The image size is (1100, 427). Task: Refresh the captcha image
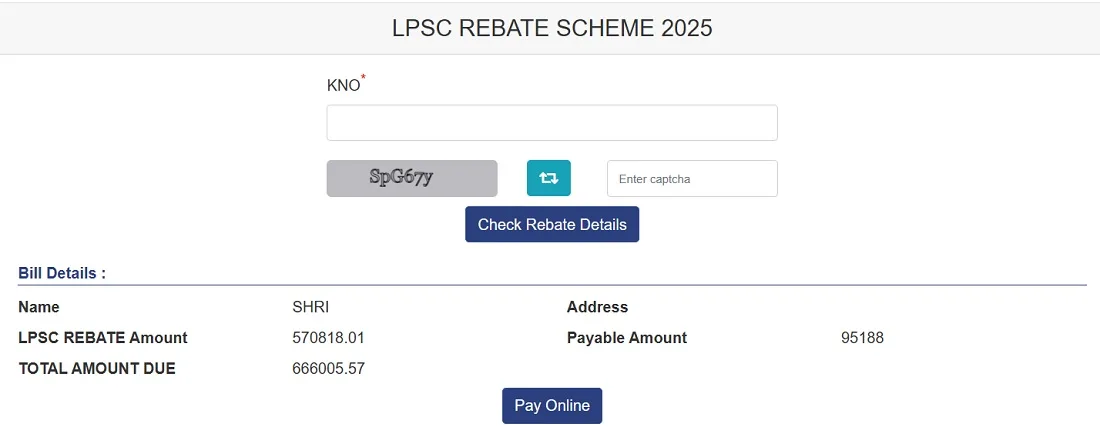(x=548, y=178)
